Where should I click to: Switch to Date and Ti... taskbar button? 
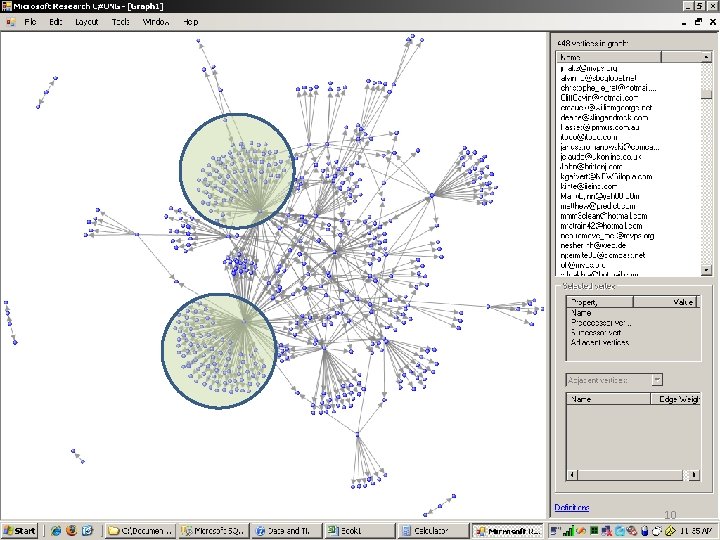click(x=287, y=531)
